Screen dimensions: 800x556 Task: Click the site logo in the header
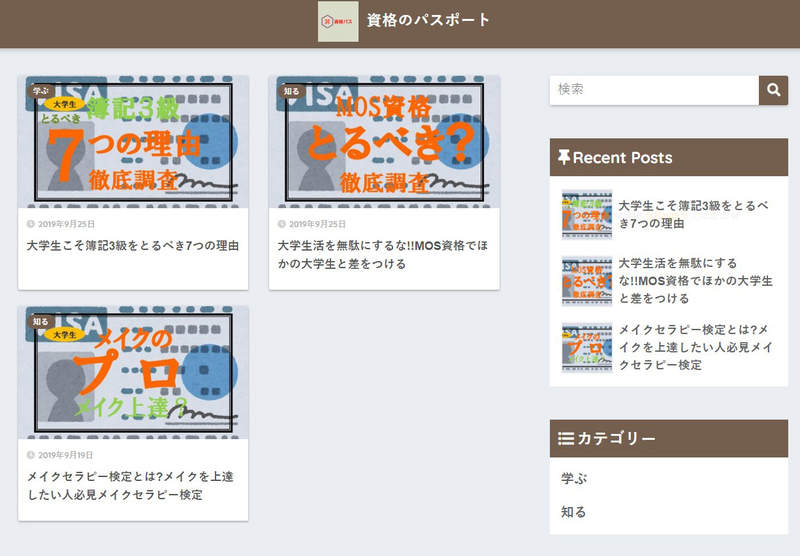[x=338, y=21]
